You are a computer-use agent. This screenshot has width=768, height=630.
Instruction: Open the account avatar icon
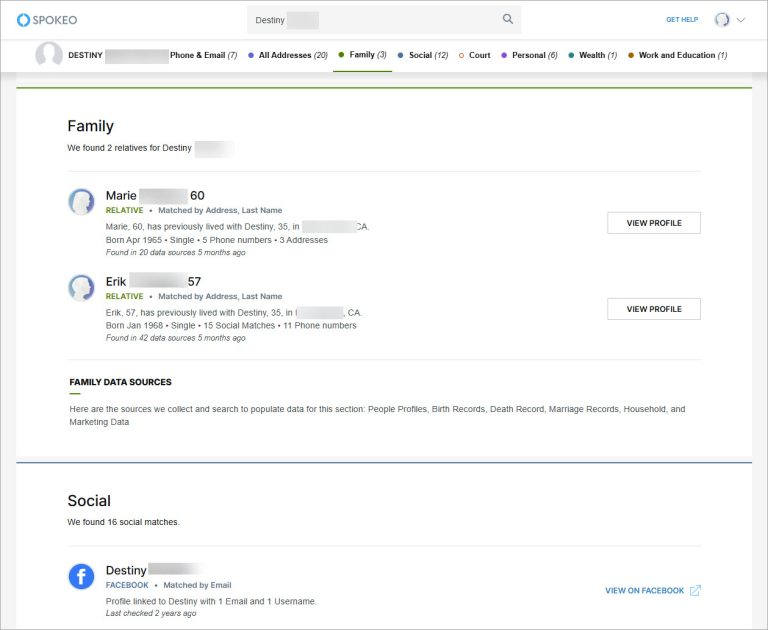click(x=722, y=20)
